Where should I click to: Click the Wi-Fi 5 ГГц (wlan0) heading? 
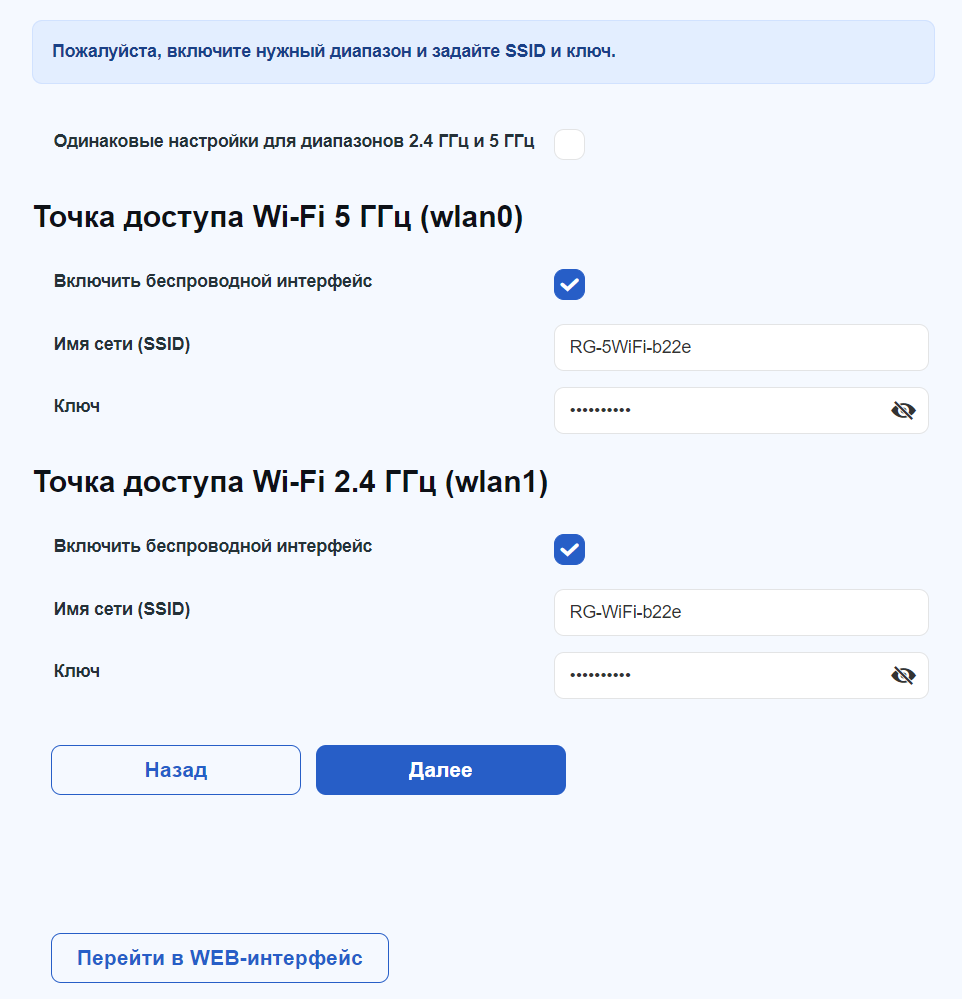click(x=278, y=218)
